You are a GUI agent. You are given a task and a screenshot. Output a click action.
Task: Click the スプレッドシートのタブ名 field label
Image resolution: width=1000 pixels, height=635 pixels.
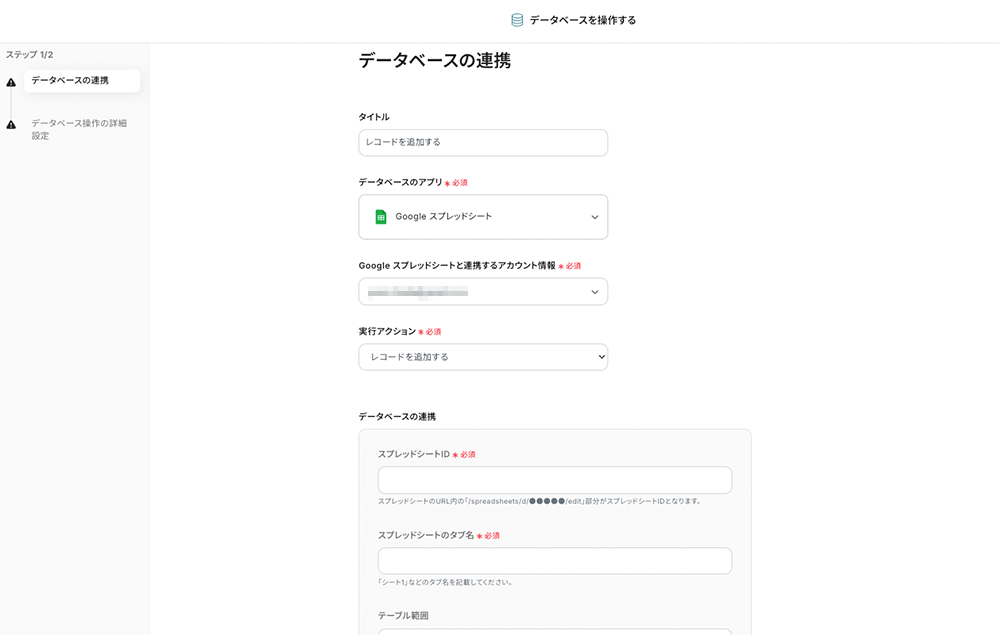click(425, 535)
